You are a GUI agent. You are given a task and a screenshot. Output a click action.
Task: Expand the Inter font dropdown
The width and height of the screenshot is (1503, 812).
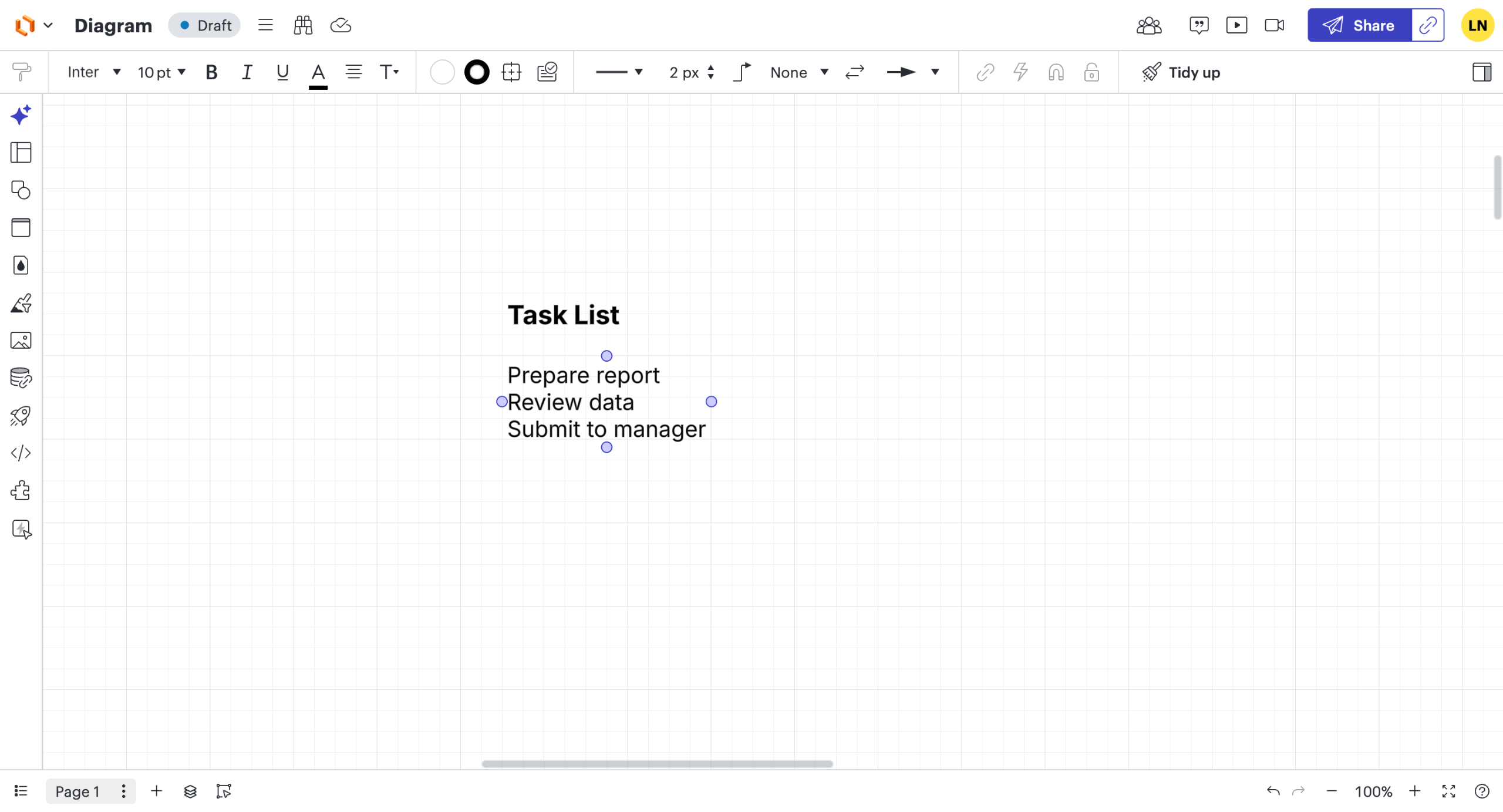pyautogui.click(x=94, y=72)
